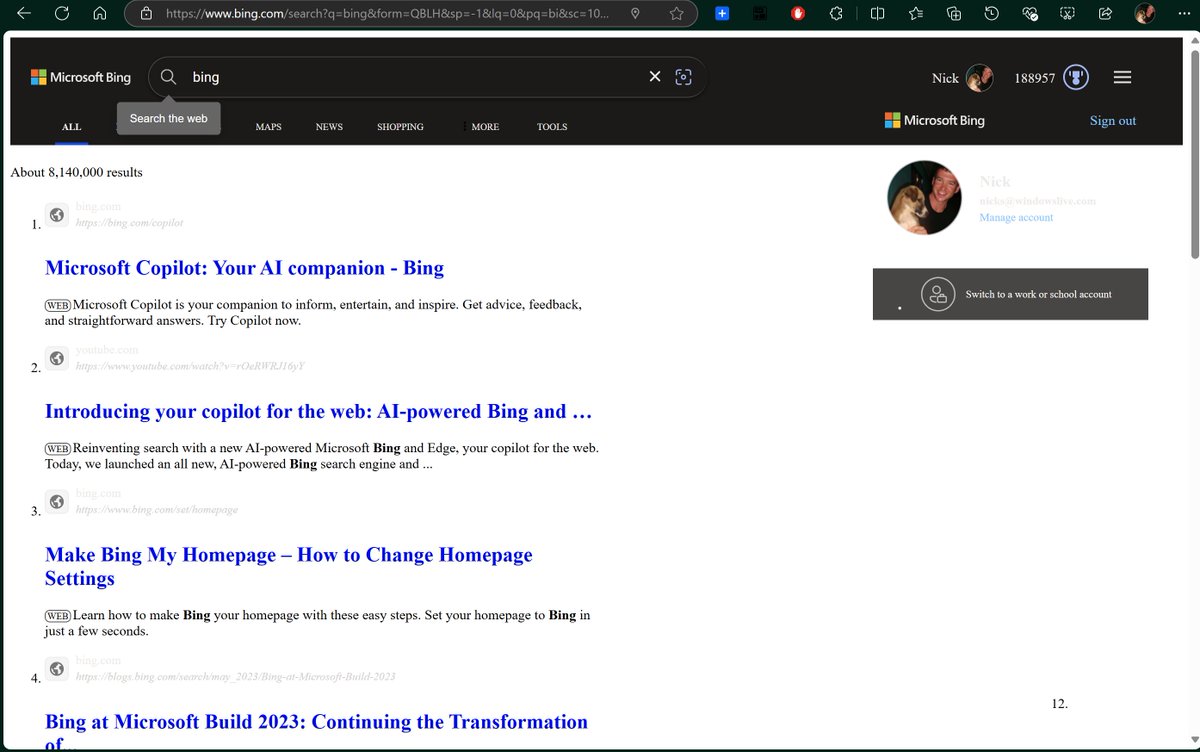Screen dimensions: 1200x752
Task: Click the switch account icon in the gray banner
Action: [x=938, y=294]
